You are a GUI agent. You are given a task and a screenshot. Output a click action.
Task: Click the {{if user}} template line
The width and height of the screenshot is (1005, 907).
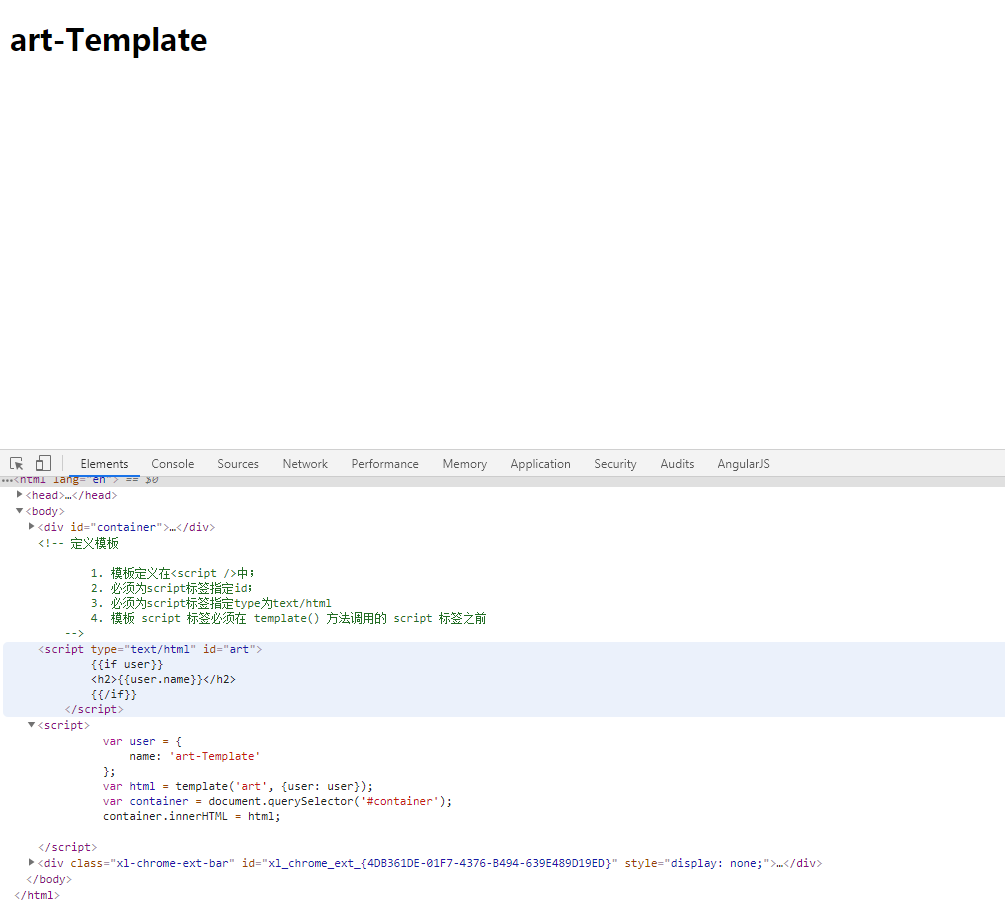coord(127,664)
